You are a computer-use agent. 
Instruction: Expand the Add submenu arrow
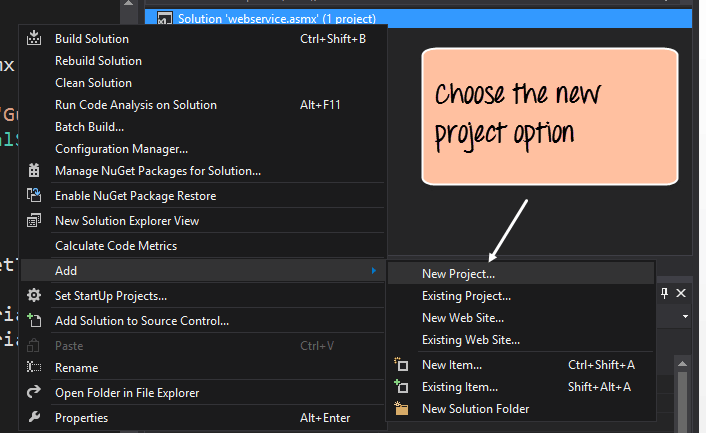pos(374,271)
